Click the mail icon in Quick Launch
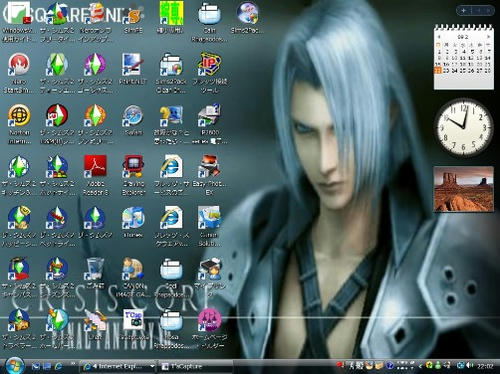The height and width of the screenshot is (374, 500). [x=36, y=366]
